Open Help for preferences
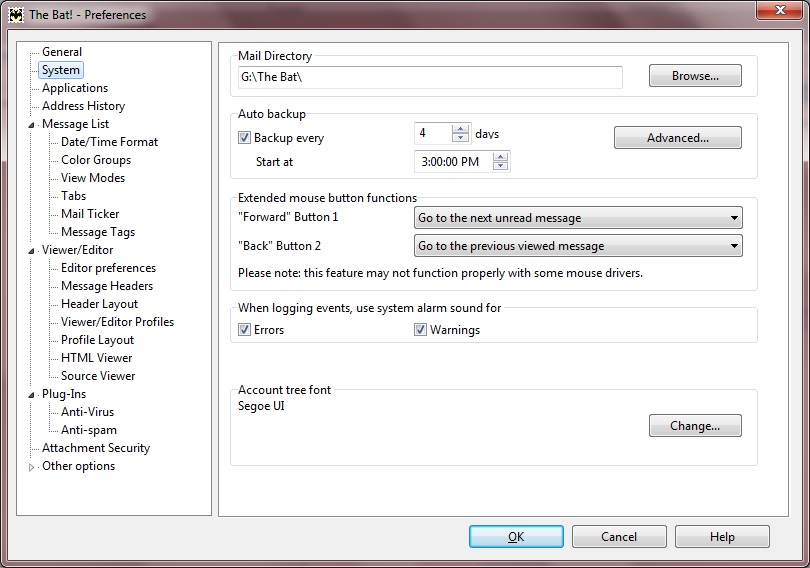This screenshot has height=568, width=810. tap(722, 537)
